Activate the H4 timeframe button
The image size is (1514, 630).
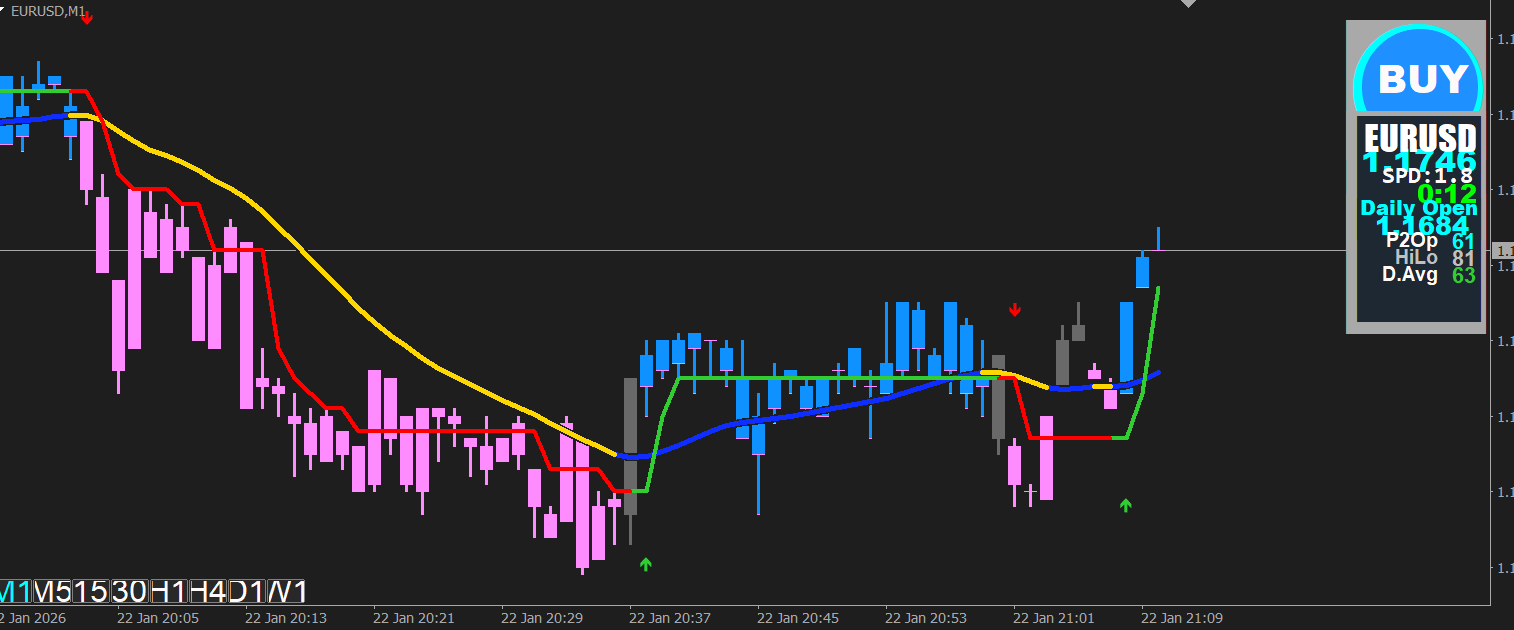coord(207,591)
